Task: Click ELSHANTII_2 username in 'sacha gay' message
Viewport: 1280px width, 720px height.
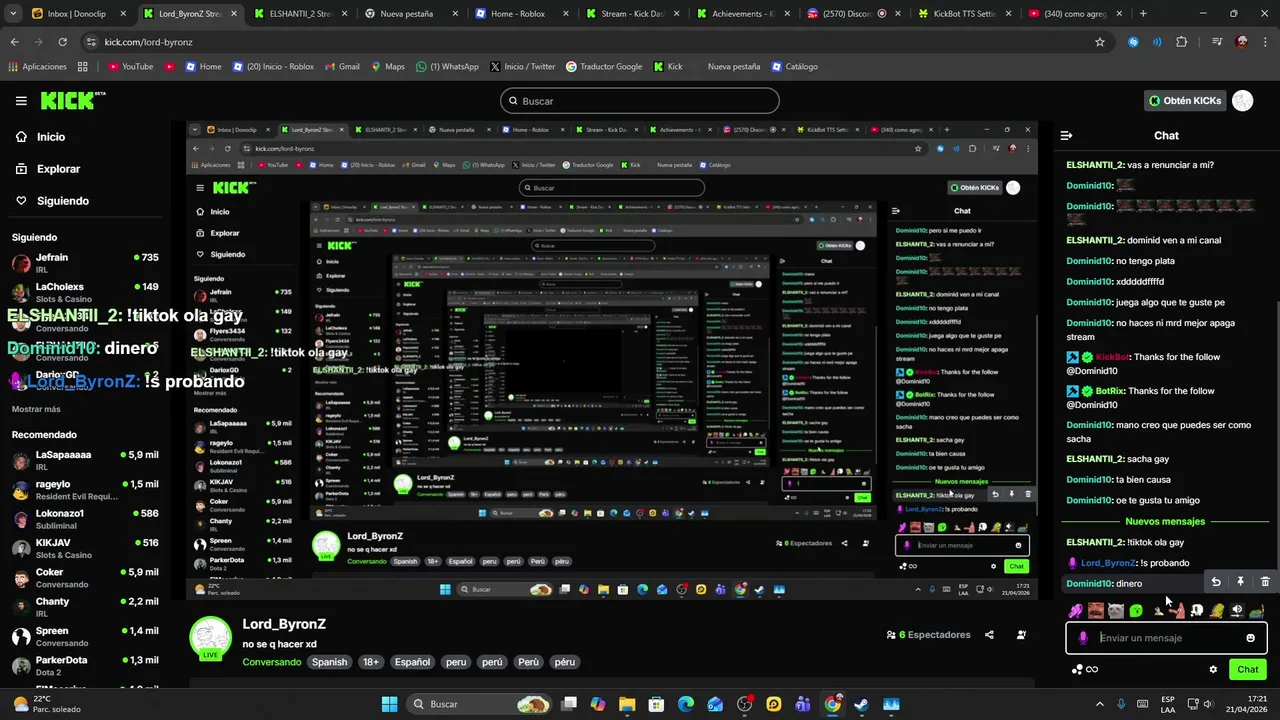Action: click(1095, 459)
